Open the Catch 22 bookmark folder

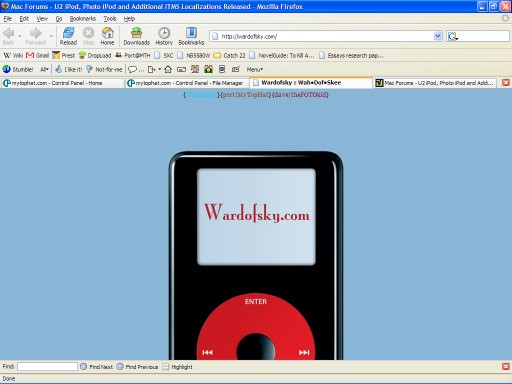pos(229,55)
